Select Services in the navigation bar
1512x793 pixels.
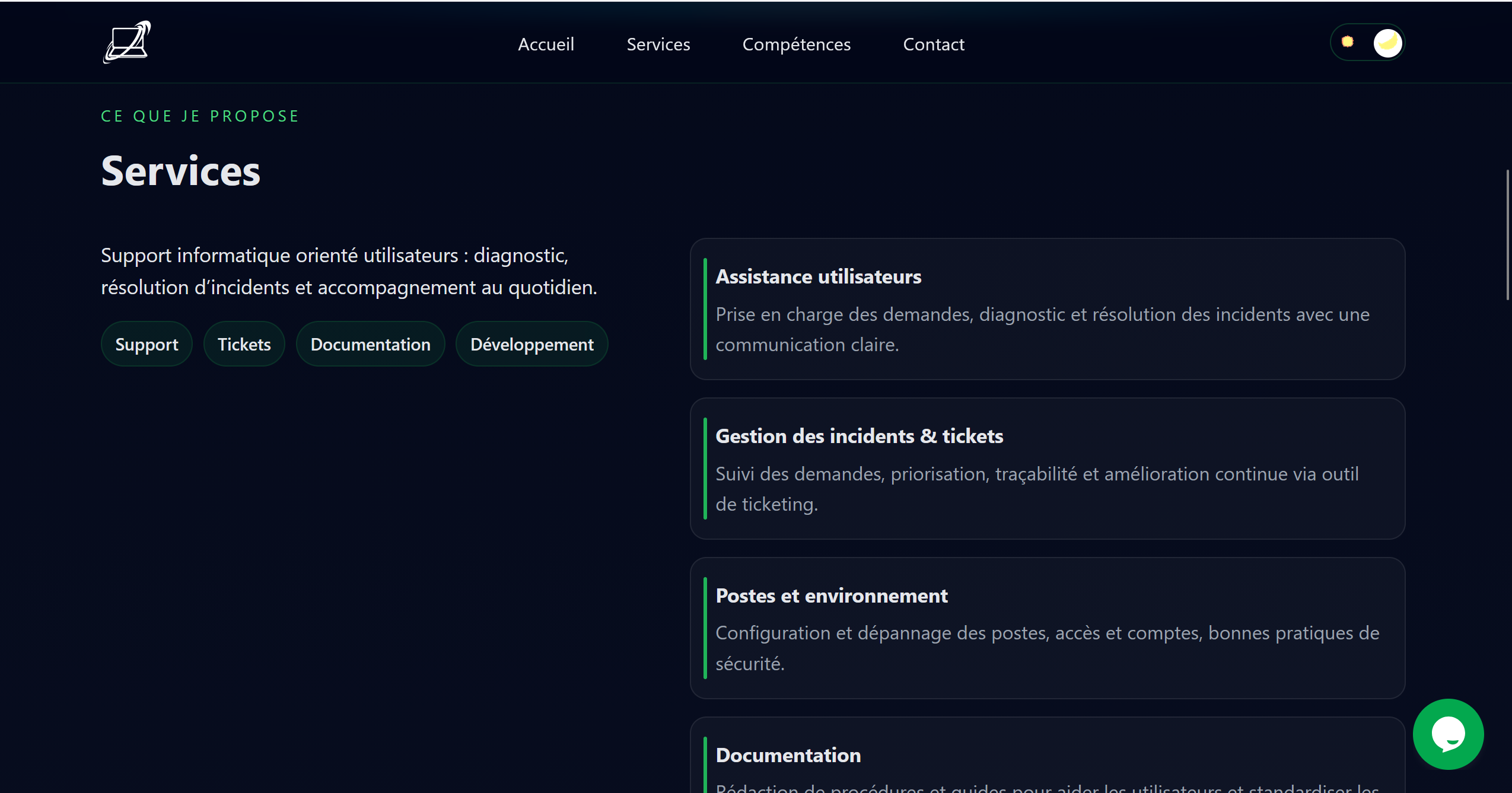coord(658,44)
